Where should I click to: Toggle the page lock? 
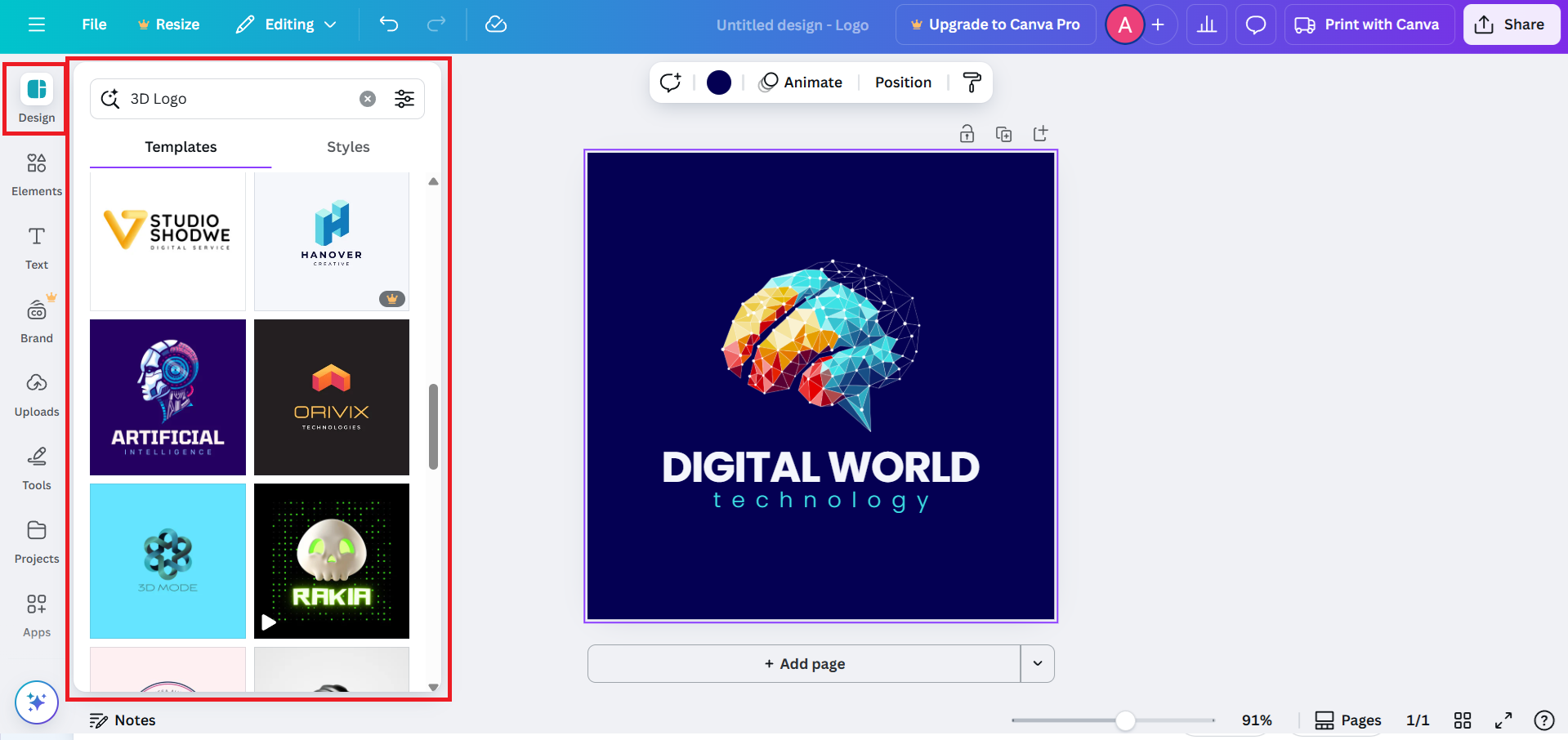967,133
